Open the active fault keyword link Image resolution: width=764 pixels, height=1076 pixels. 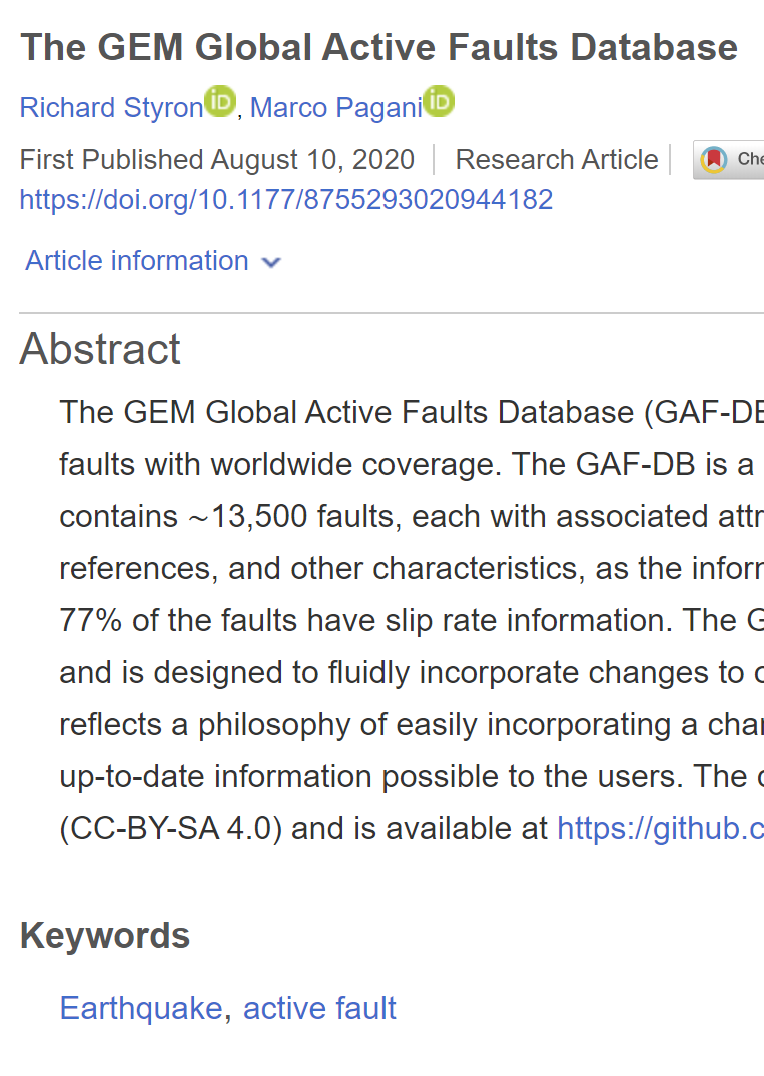(x=319, y=1008)
